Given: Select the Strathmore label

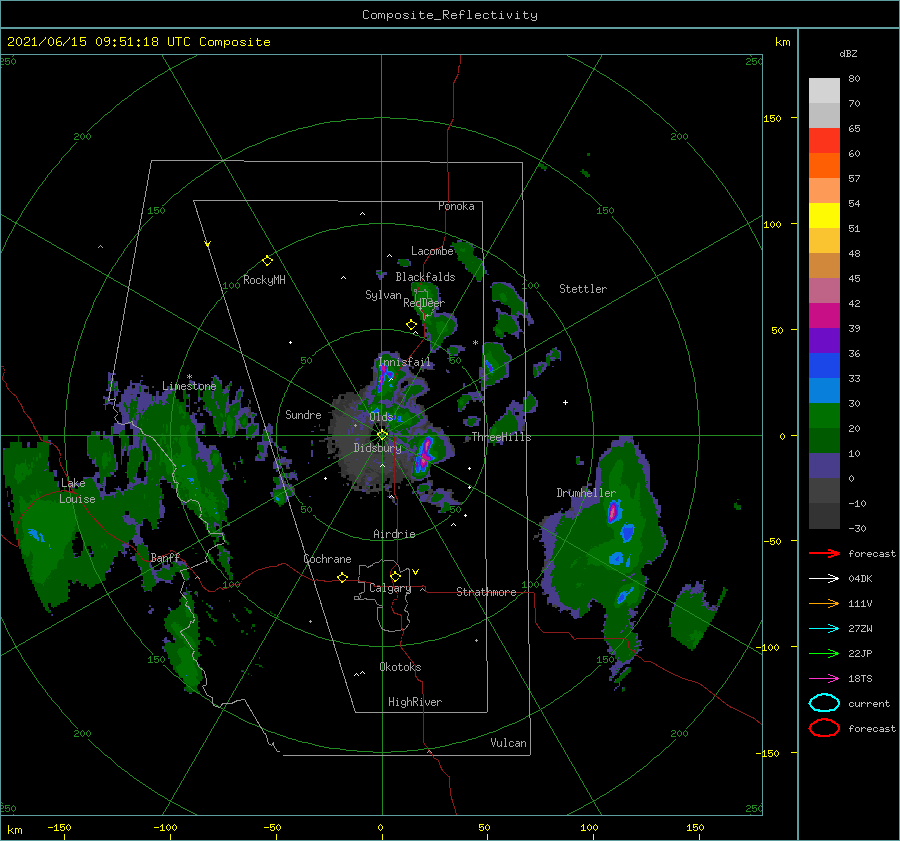Looking at the screenshot, I should tap(486, 592).
